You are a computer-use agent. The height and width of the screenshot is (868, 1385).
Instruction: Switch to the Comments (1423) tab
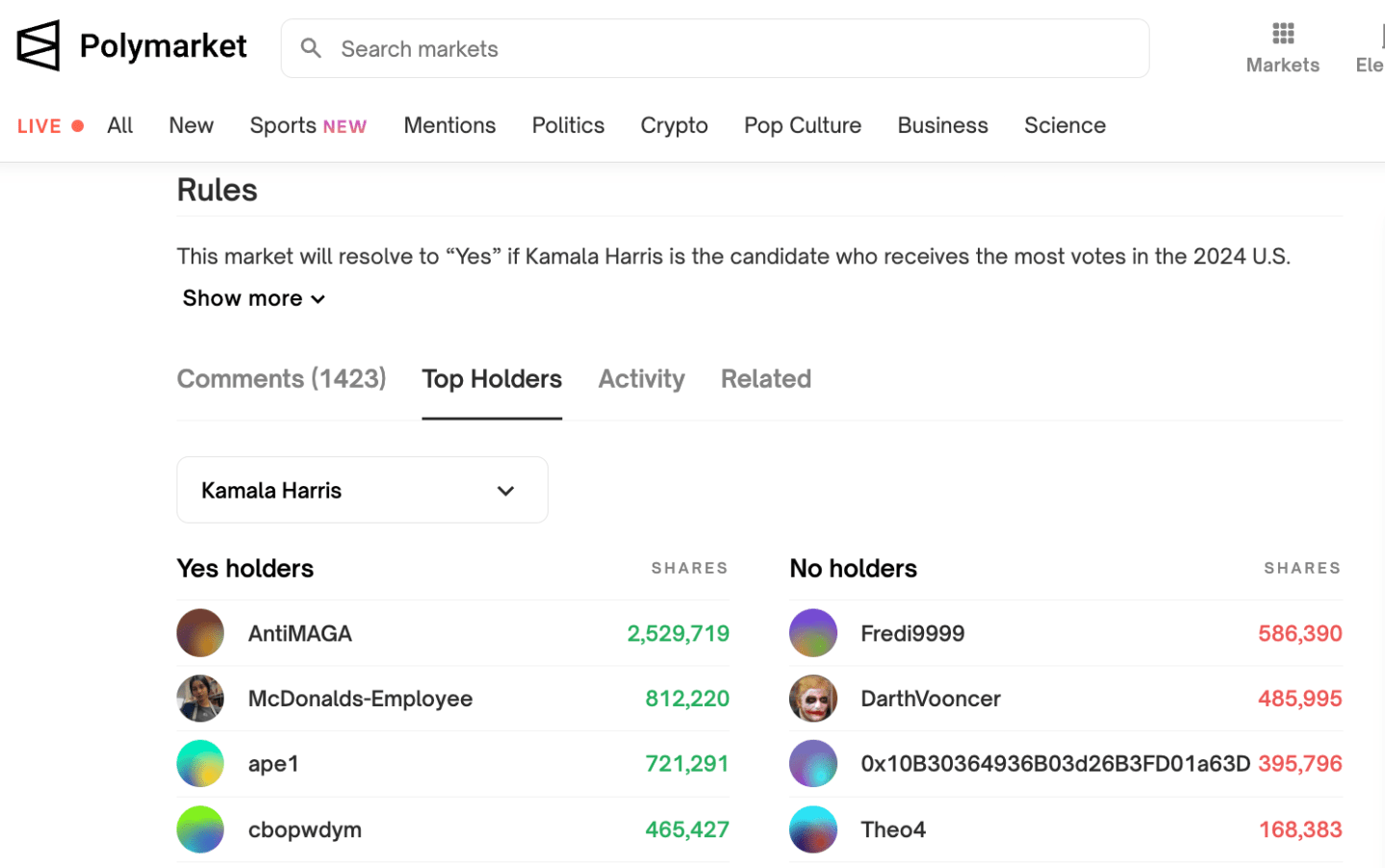[281, 379]
